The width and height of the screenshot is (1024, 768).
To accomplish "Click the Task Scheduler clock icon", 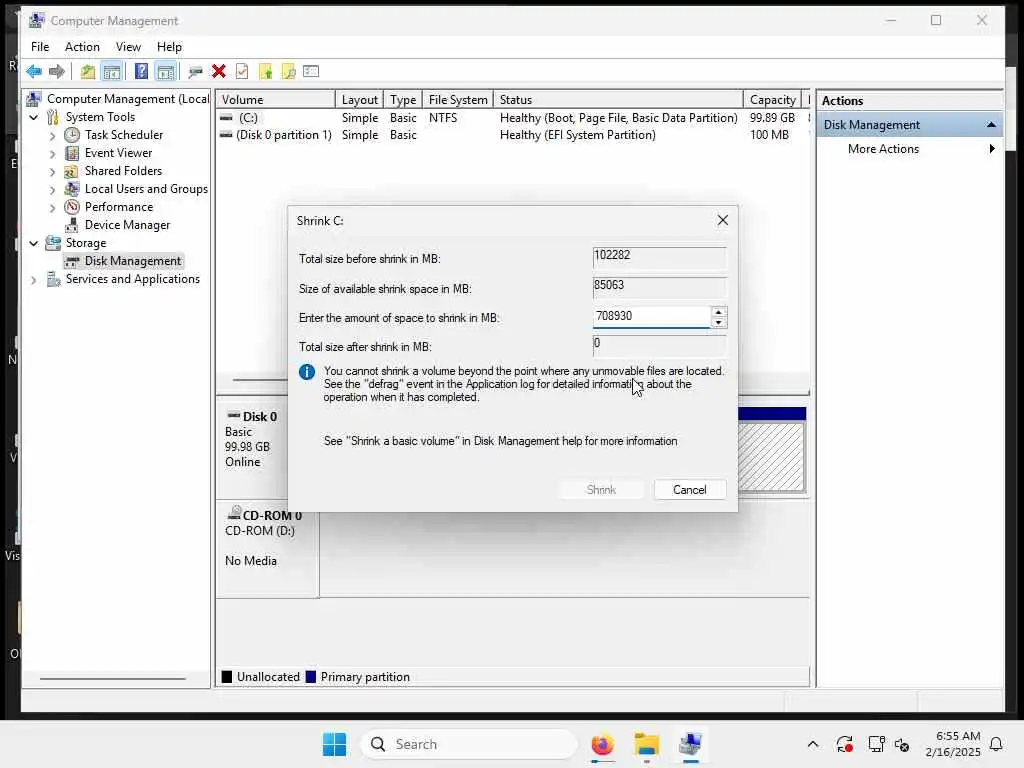I will click(x=72, y=135).
